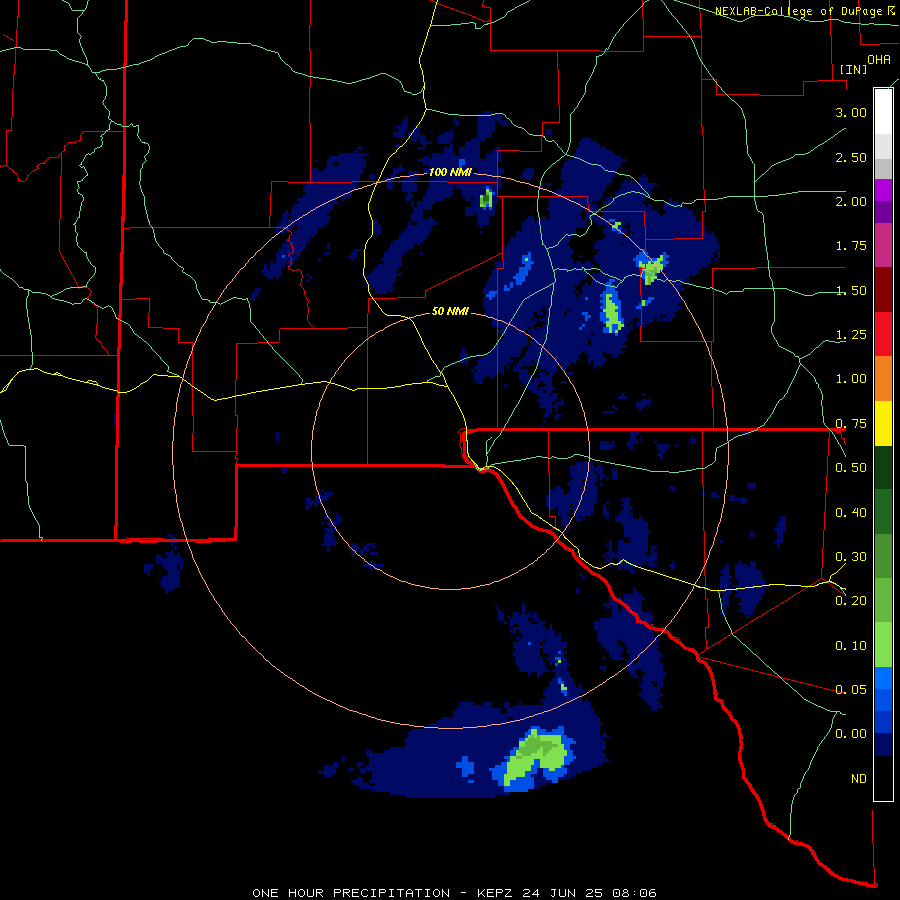Select the bright magenta legend swatch
Viewport: 900px width, 900px height.
[883, 190]
